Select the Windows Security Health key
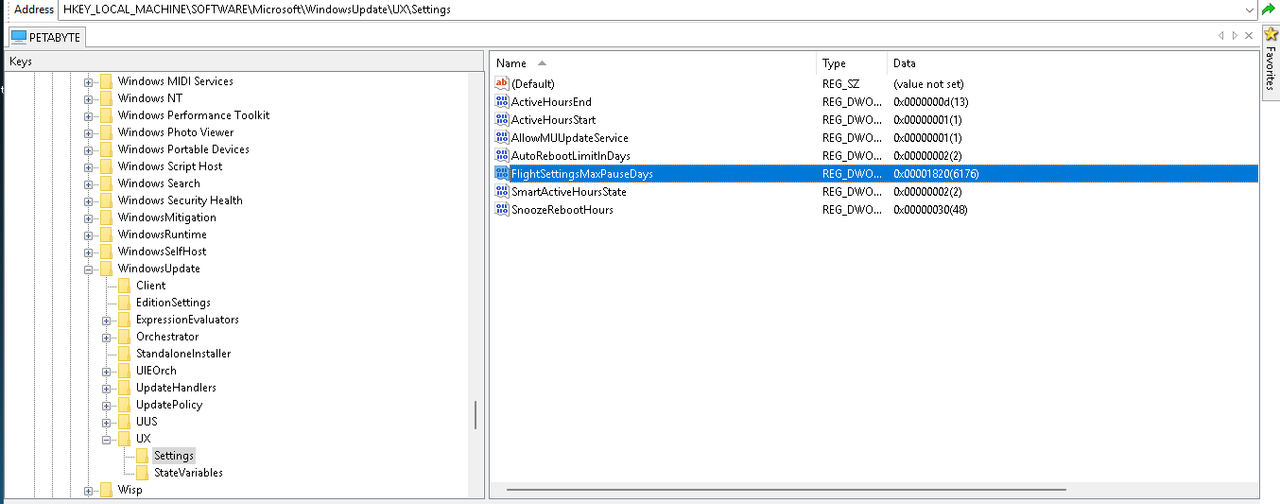 pyautogui.click(x=180, y=200)
